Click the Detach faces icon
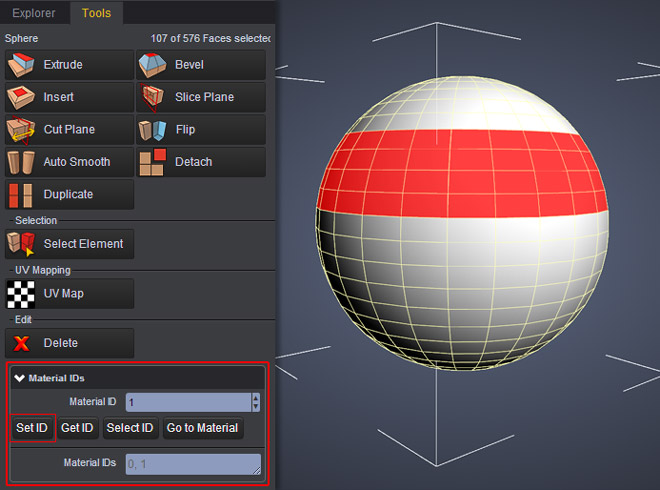Image resolution: width=660 pixels, height=490 pixels. click(x=152, y=162)
